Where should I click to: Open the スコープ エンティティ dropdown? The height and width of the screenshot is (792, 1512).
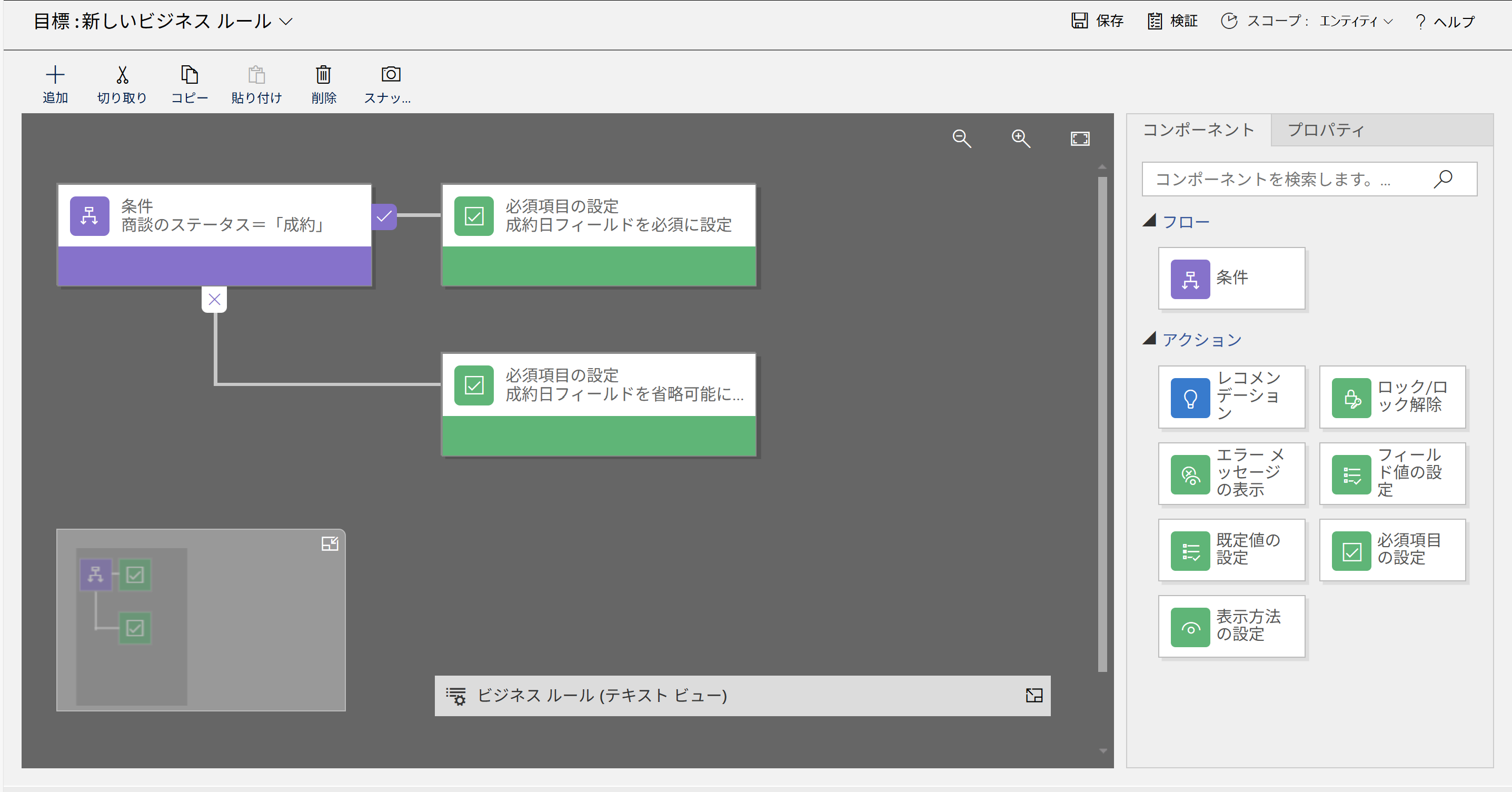tap(1356, 22)
